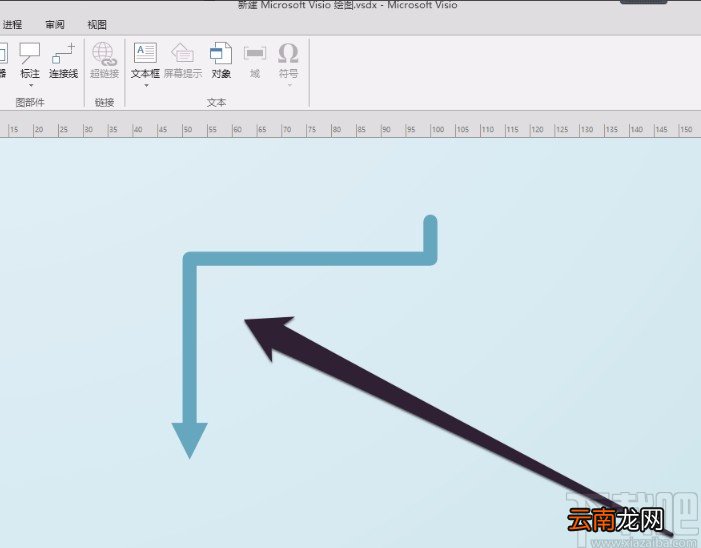Click the 域 field icon
701x548 pixels.
255,54
